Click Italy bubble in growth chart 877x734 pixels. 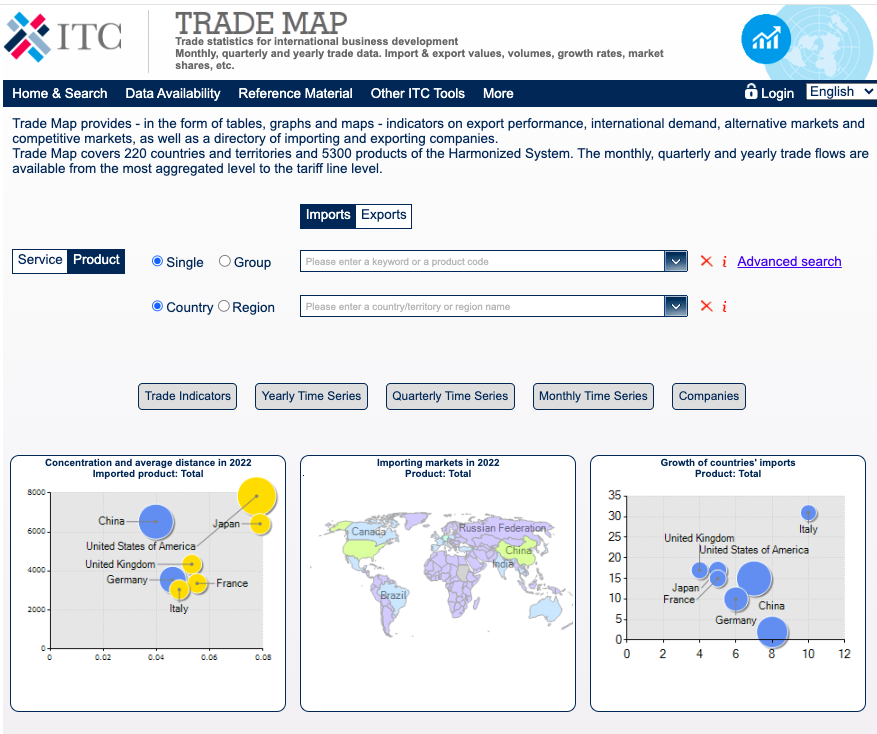pyautogui.click(x=808, y=512)
